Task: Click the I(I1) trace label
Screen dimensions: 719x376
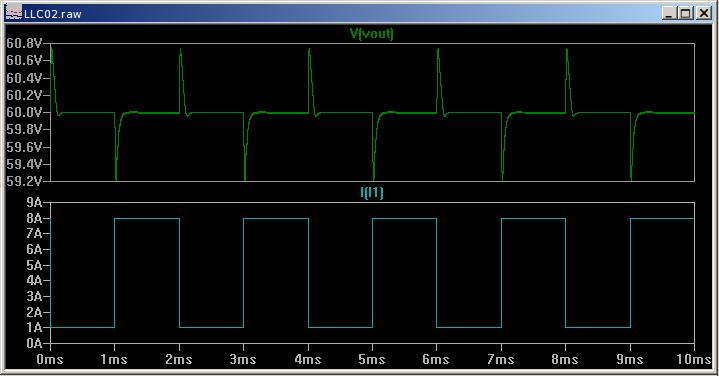Action: (371, 193)
